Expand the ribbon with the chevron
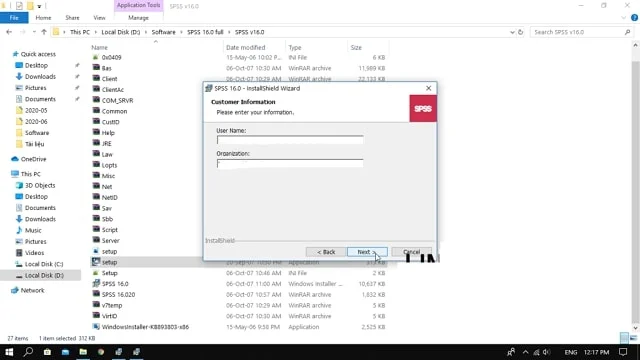The image size is (640, 360). pyautogui.click(x=623, y=18)
